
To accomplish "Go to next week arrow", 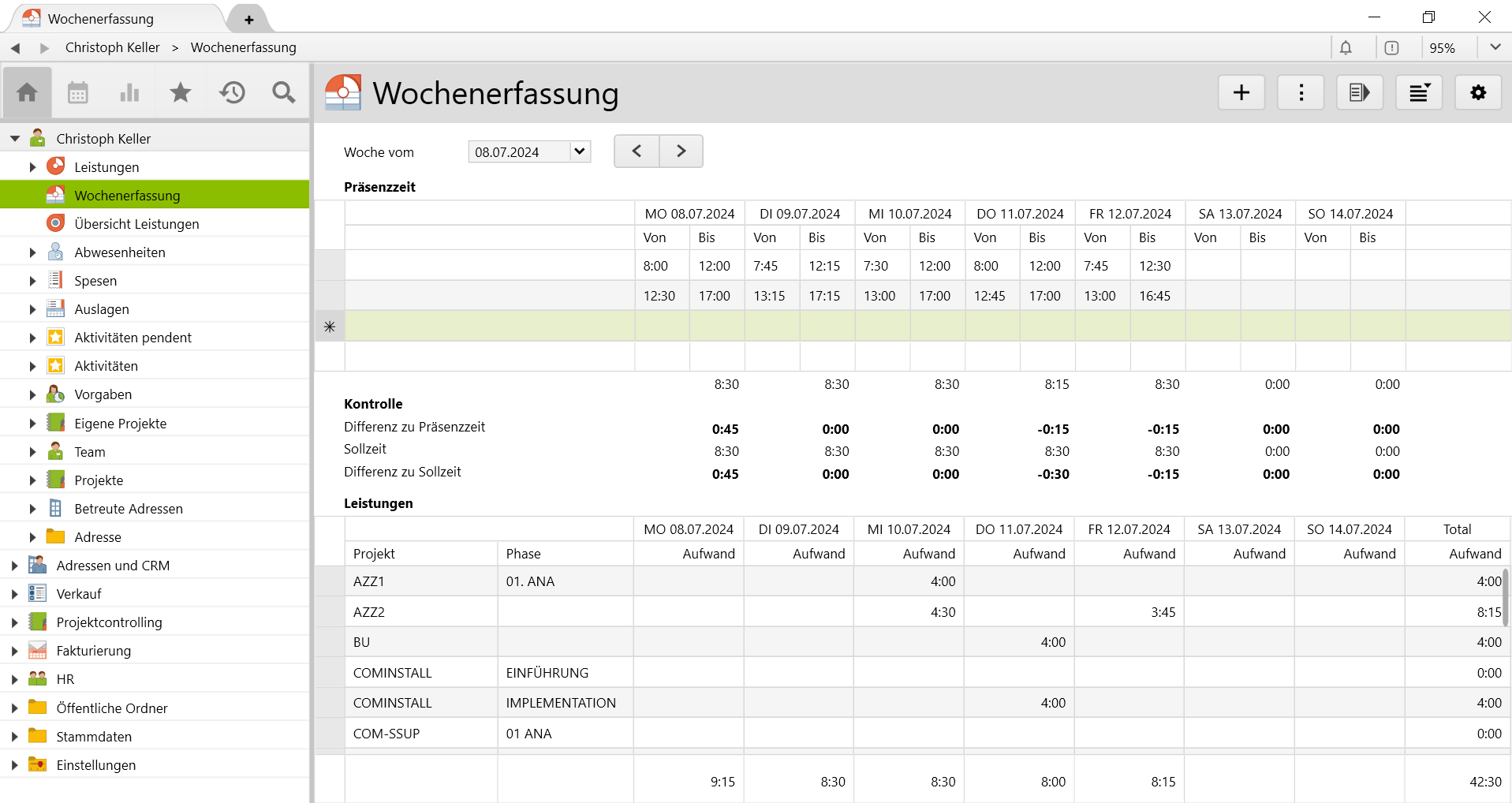I will 681,151.
